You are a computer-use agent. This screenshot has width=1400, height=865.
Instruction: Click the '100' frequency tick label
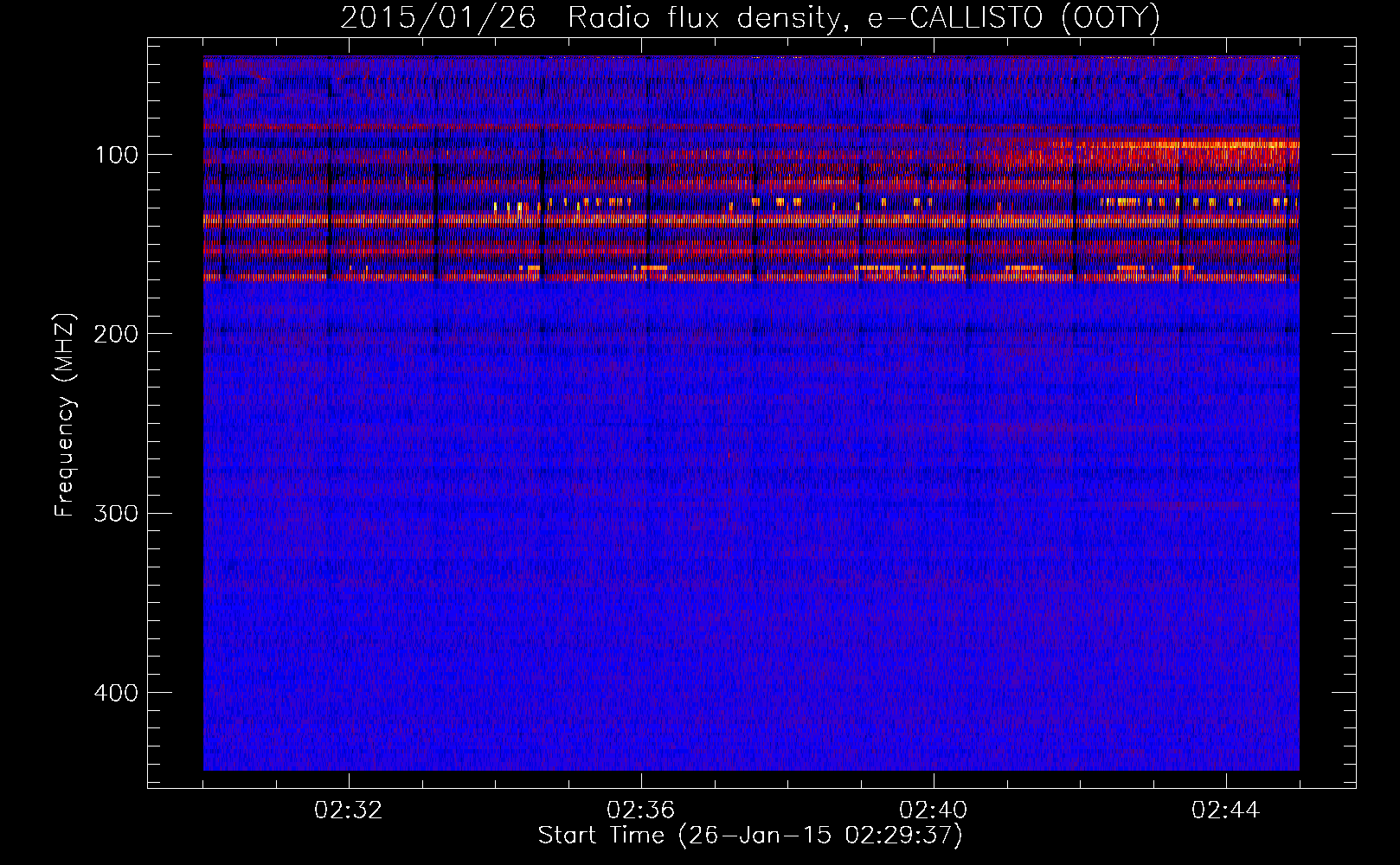(x=116, y=155)
